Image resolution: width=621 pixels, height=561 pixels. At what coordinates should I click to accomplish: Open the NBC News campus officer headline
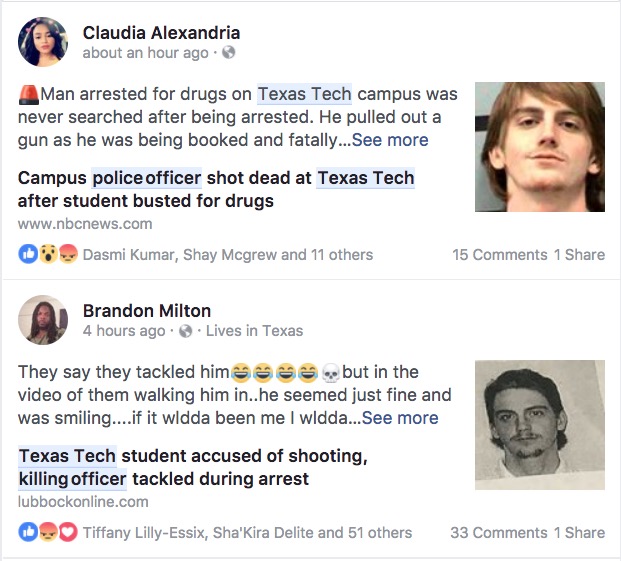coord(216,190)
